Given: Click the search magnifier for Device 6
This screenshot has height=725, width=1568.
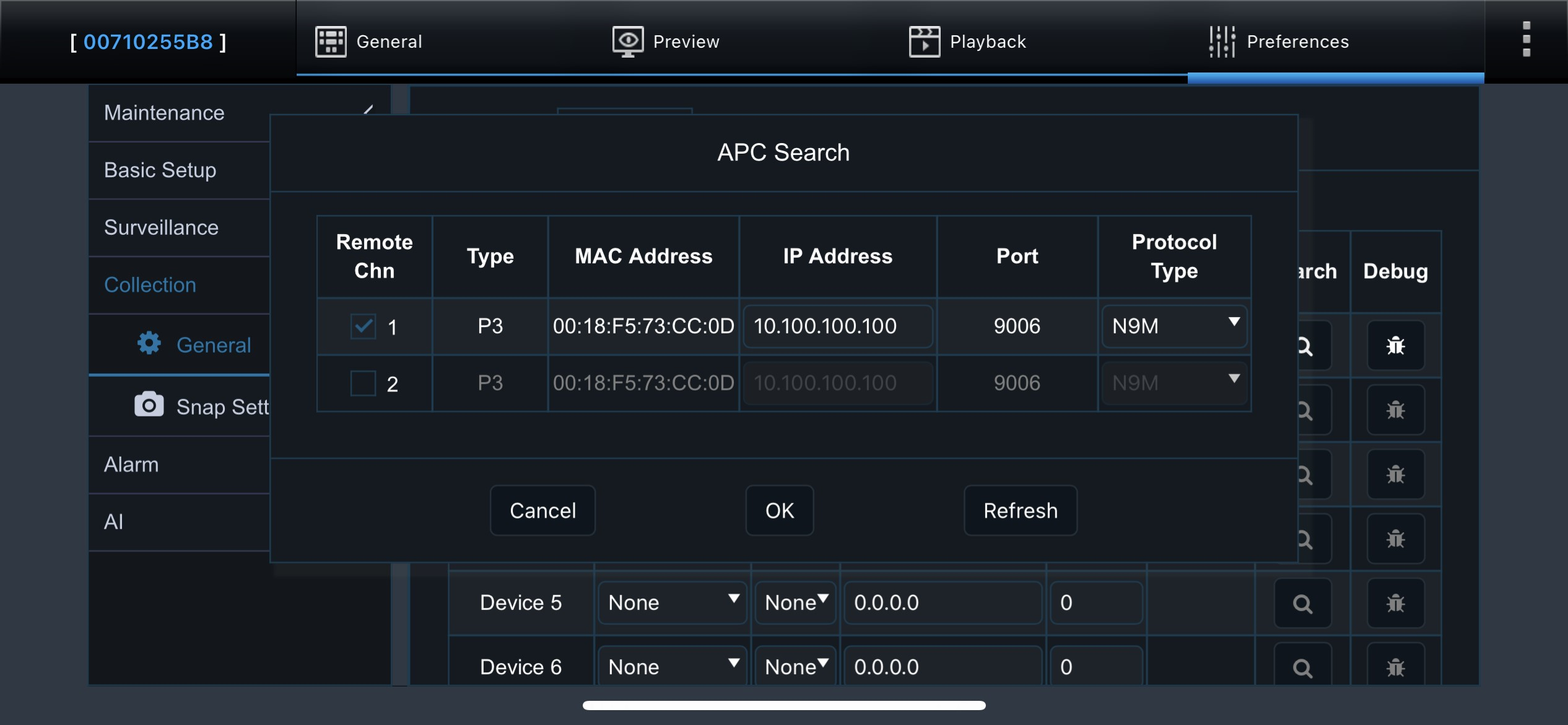Looking at the screenshot, I should click(x=1303, y=667).
